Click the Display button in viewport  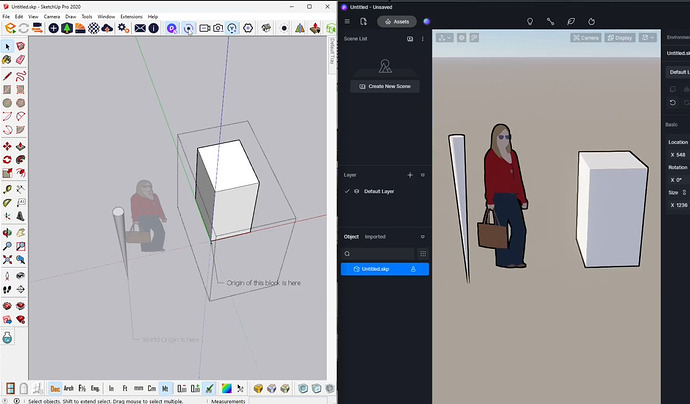pyautogui.click(x=620, y=38)
